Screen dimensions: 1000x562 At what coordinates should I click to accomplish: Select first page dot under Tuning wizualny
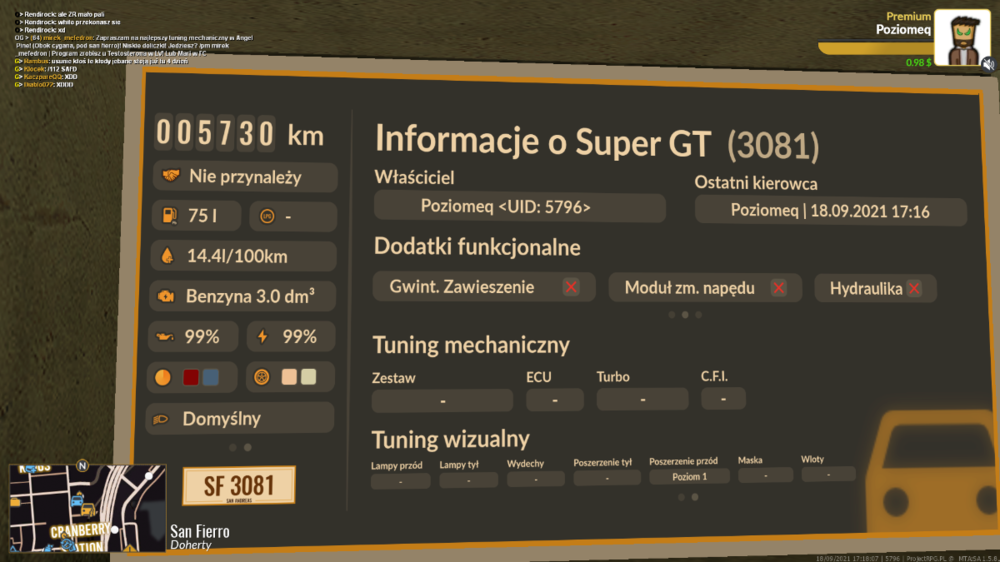tap(681, 497)
